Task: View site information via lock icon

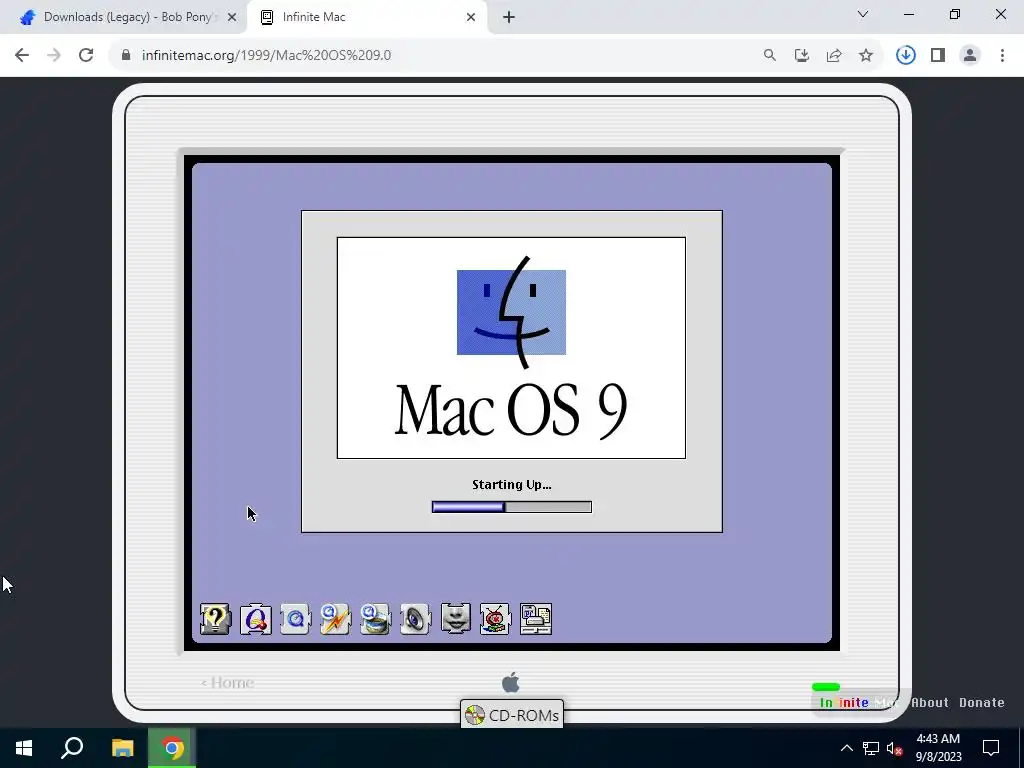Action: pos(126,55)
